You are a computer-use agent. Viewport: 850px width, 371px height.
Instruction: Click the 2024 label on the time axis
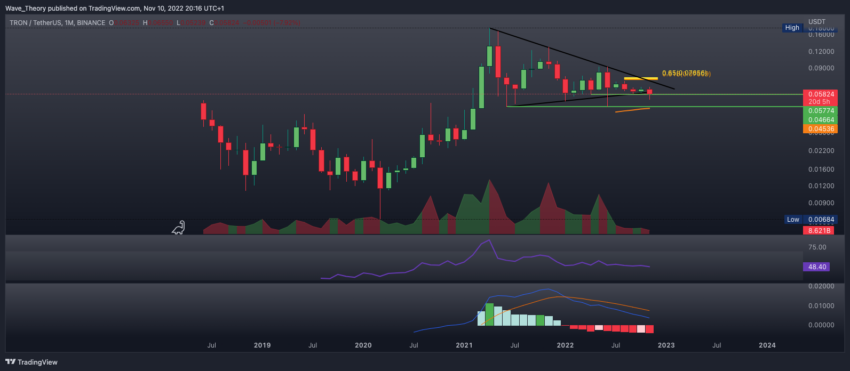[767, 345]
